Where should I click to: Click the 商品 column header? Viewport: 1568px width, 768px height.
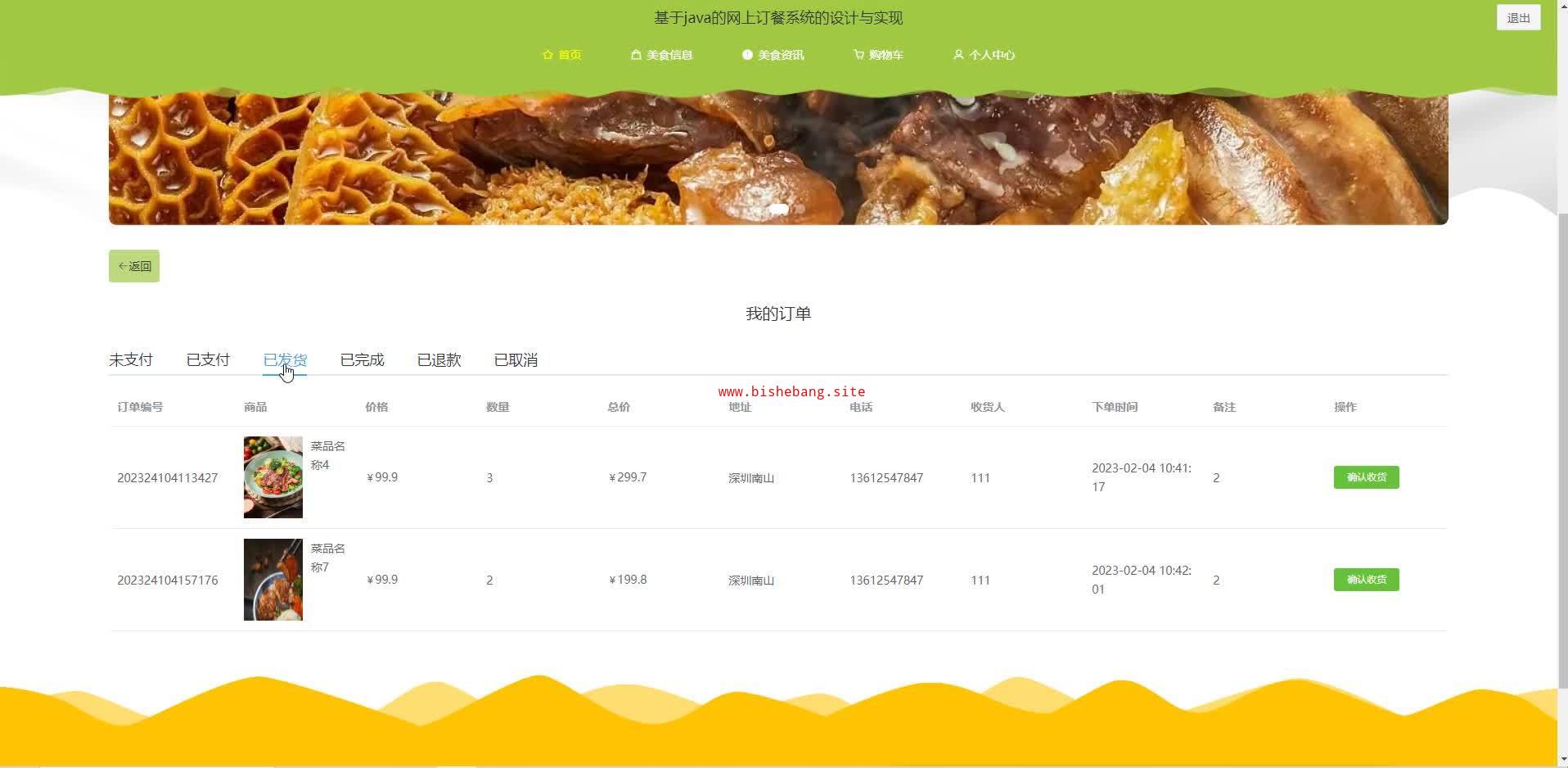click(255, 407)
